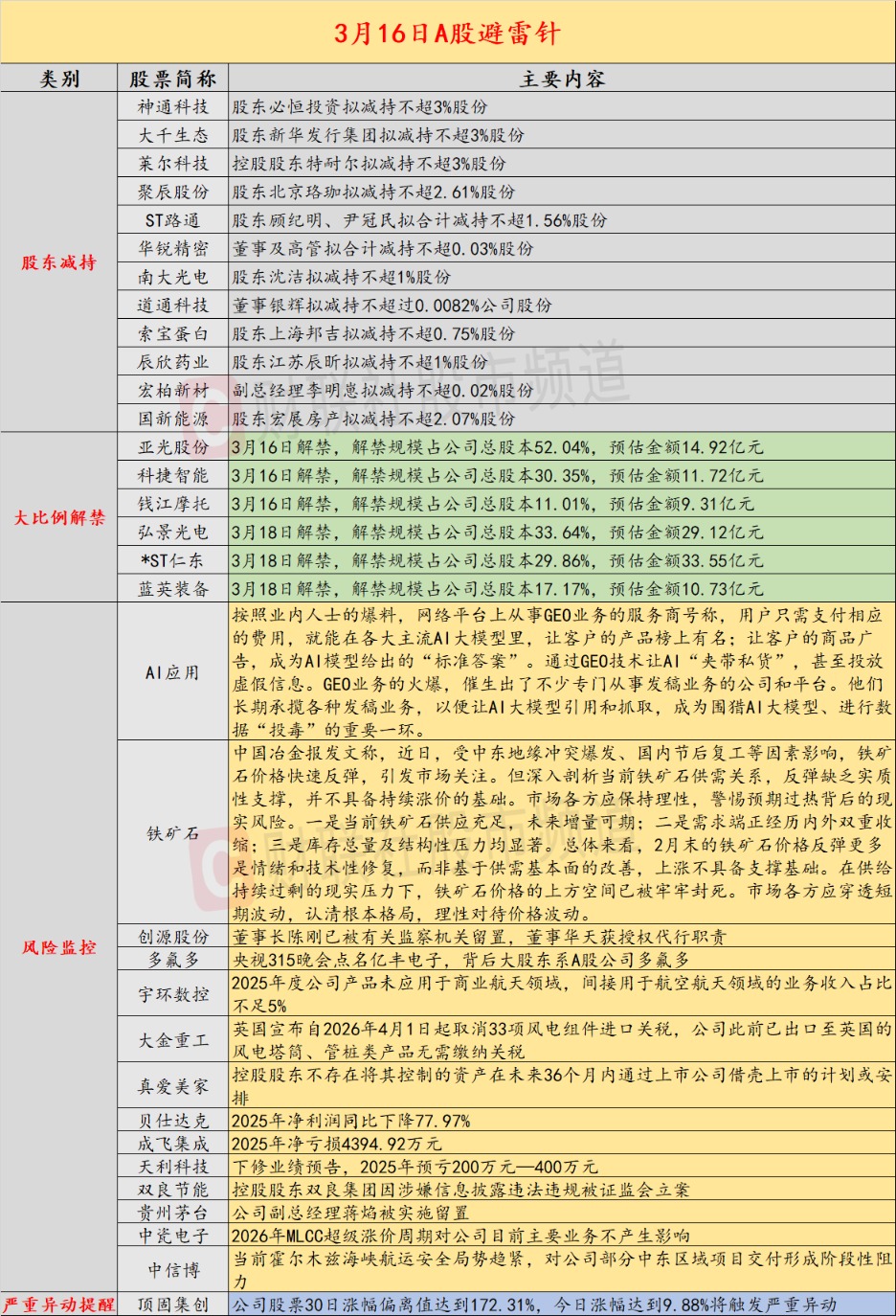Click stock name '弘景光电'

(172, 532)
